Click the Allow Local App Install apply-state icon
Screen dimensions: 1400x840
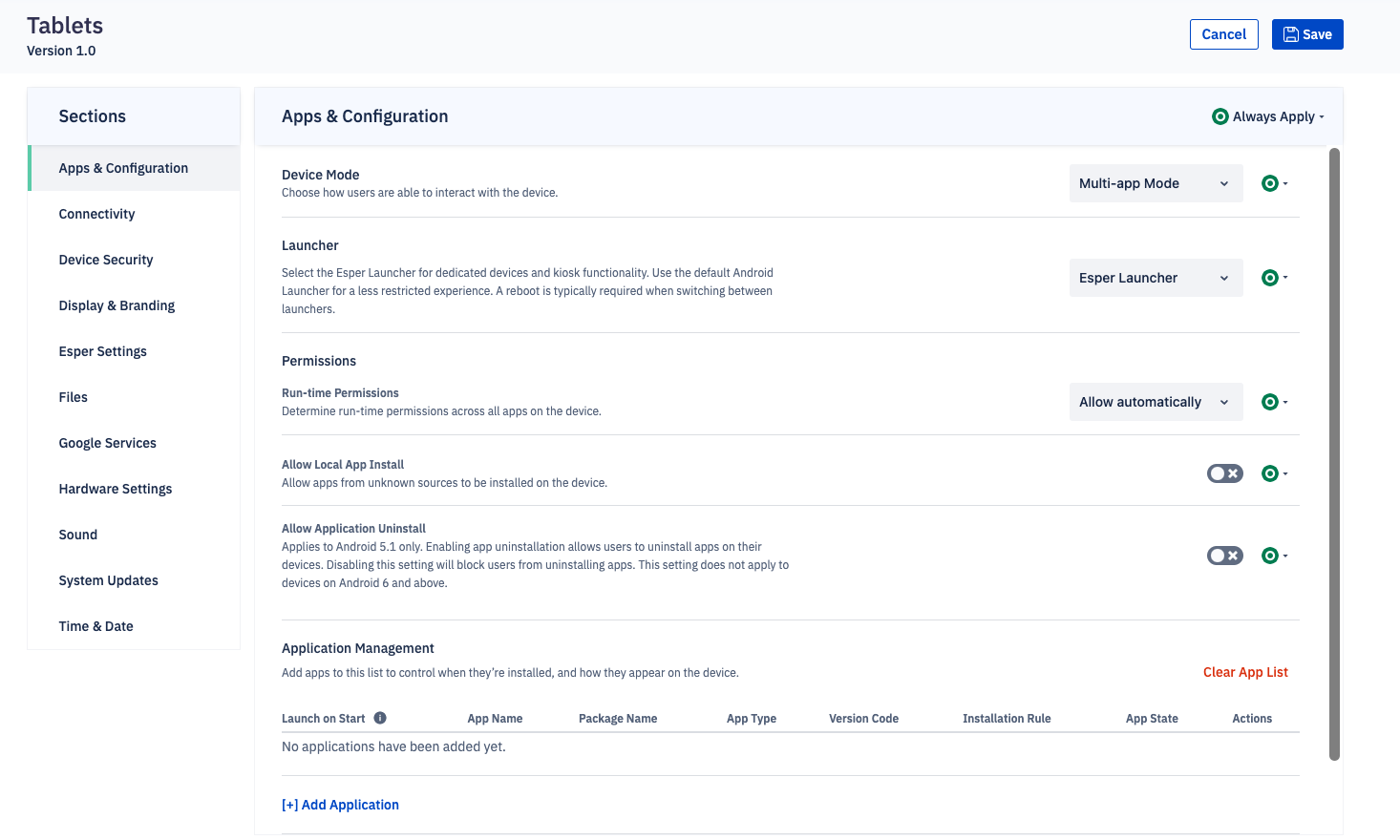click(x=1270, y=473)
